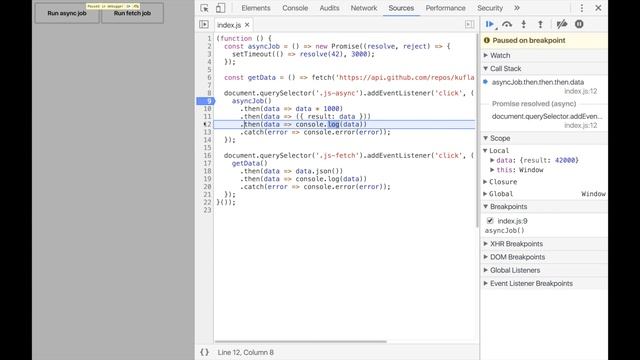The width and height of the screenshot is (640, 360).
Task: Activate the inspect element picker icon
Action: coord(204,8)
